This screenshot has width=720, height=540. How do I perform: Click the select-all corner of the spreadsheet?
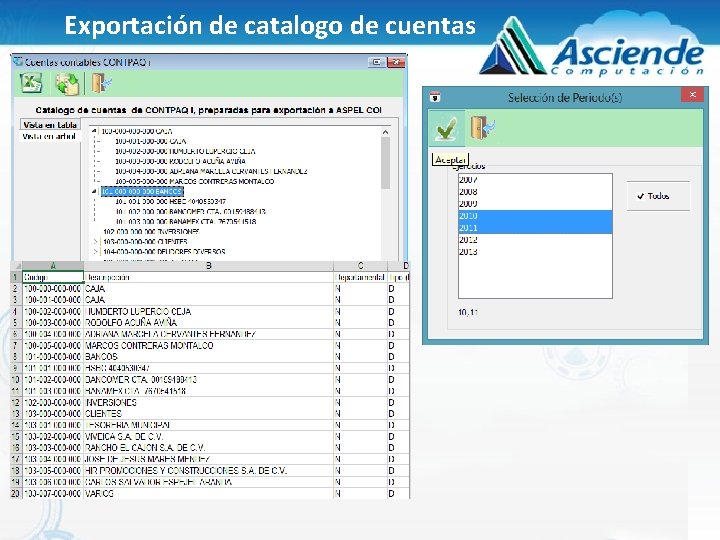click(x=16, y=265)
